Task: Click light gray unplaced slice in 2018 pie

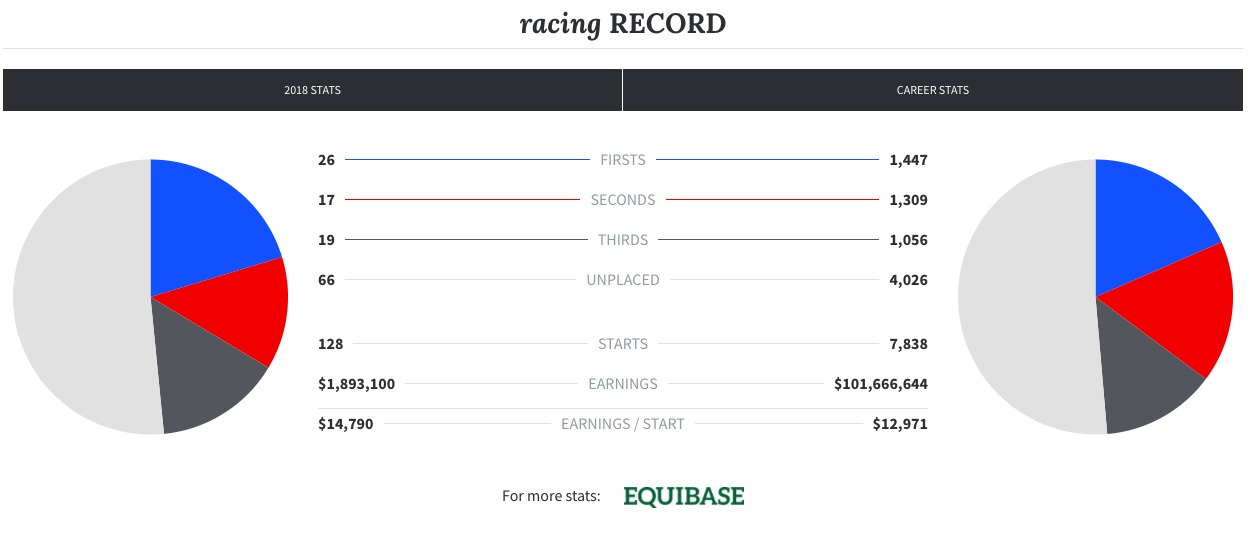Action: coord(80,297)
